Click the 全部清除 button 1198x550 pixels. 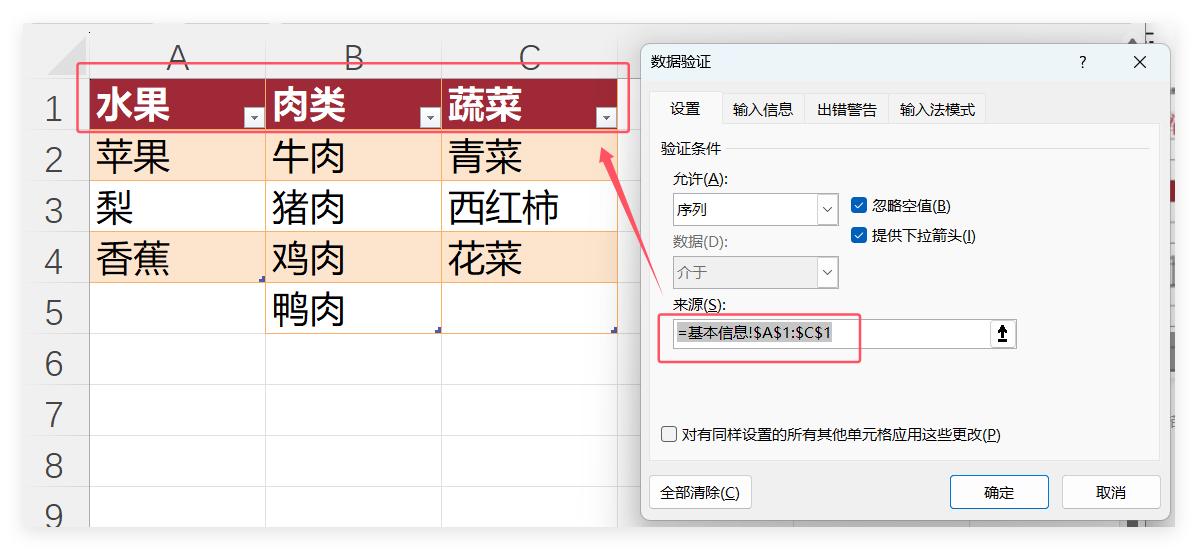pos(700,493)
